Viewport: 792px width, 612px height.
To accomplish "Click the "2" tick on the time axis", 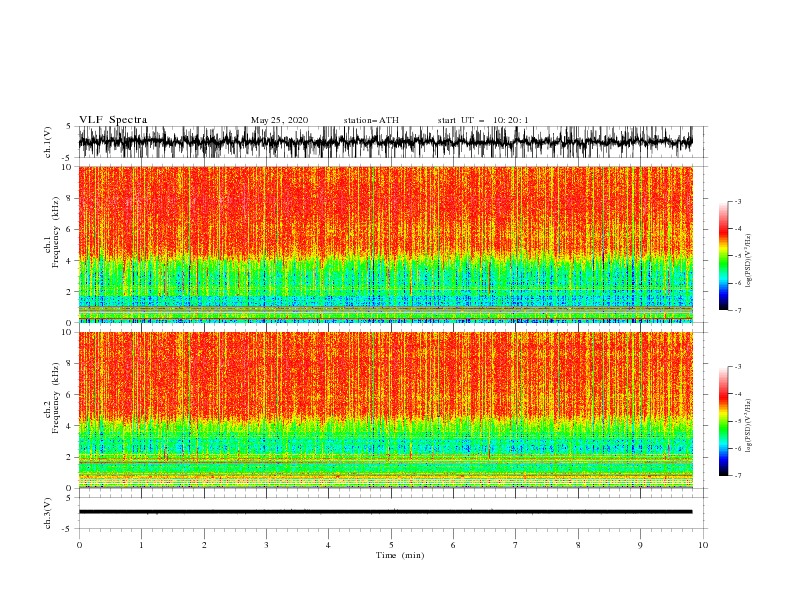I will [204, 545].
